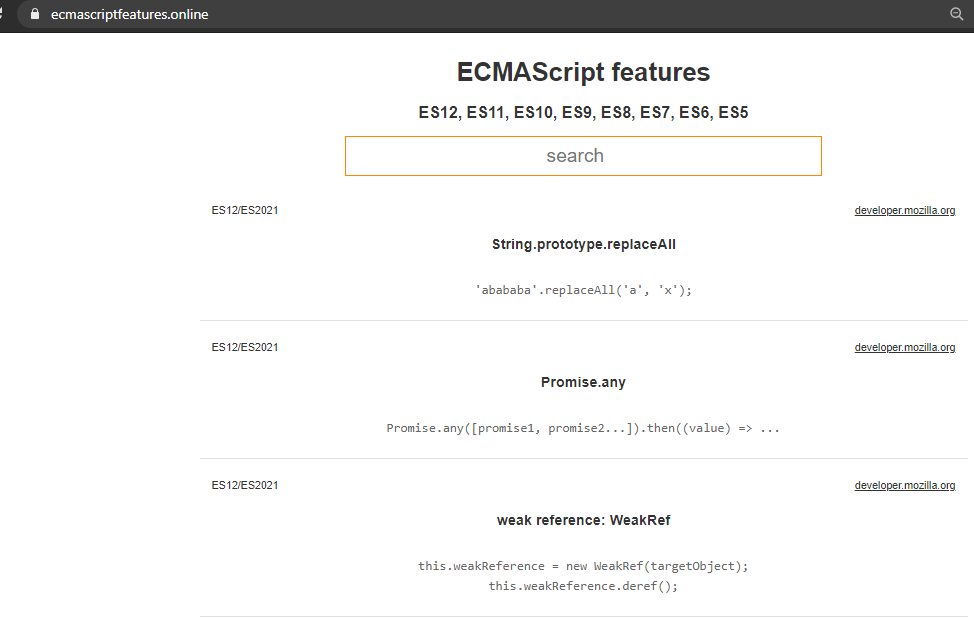Click inside the search input field
974x619 pixels.
[x=583, y=155]
